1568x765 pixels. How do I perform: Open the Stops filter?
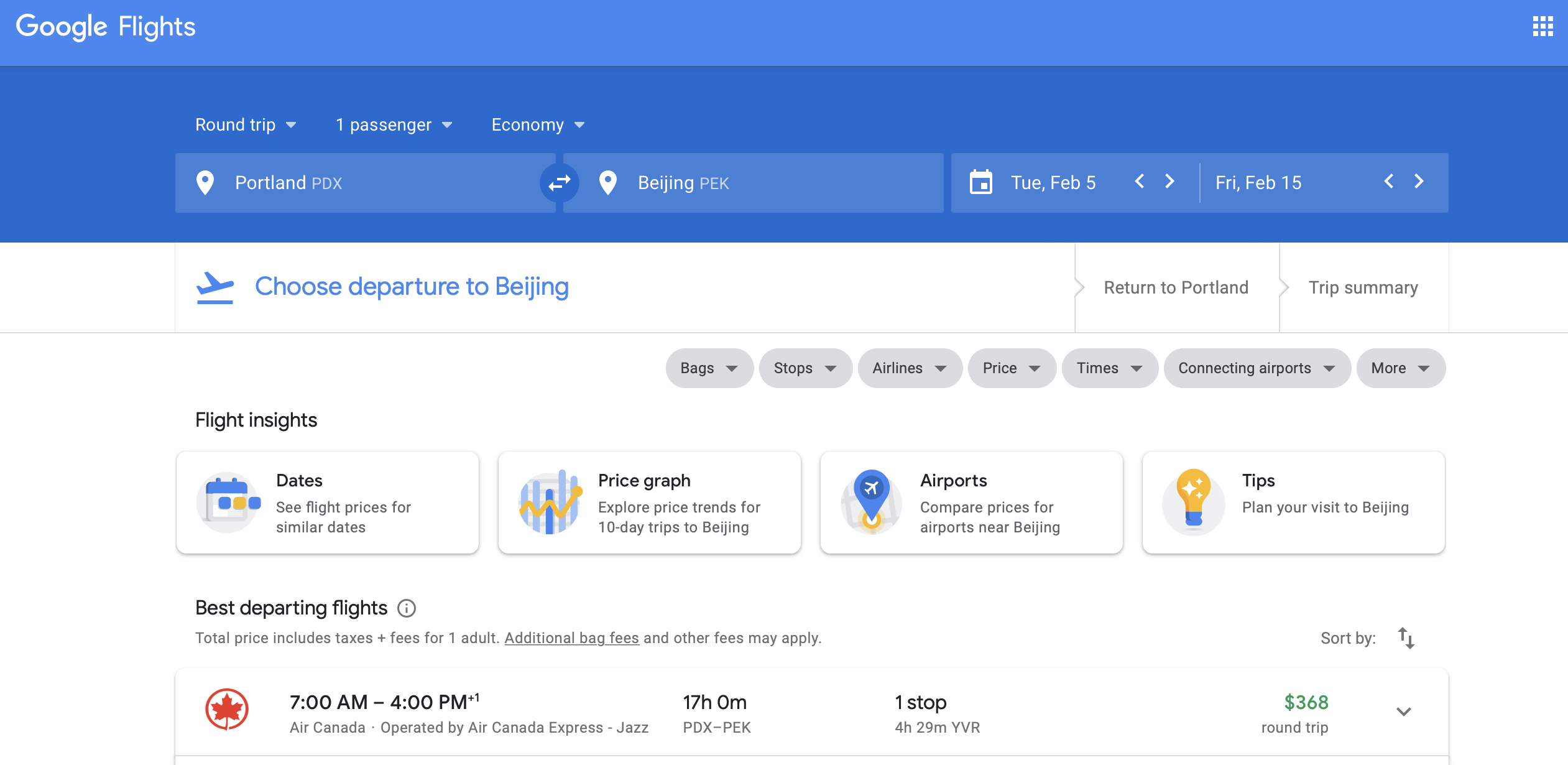point(806,368)
